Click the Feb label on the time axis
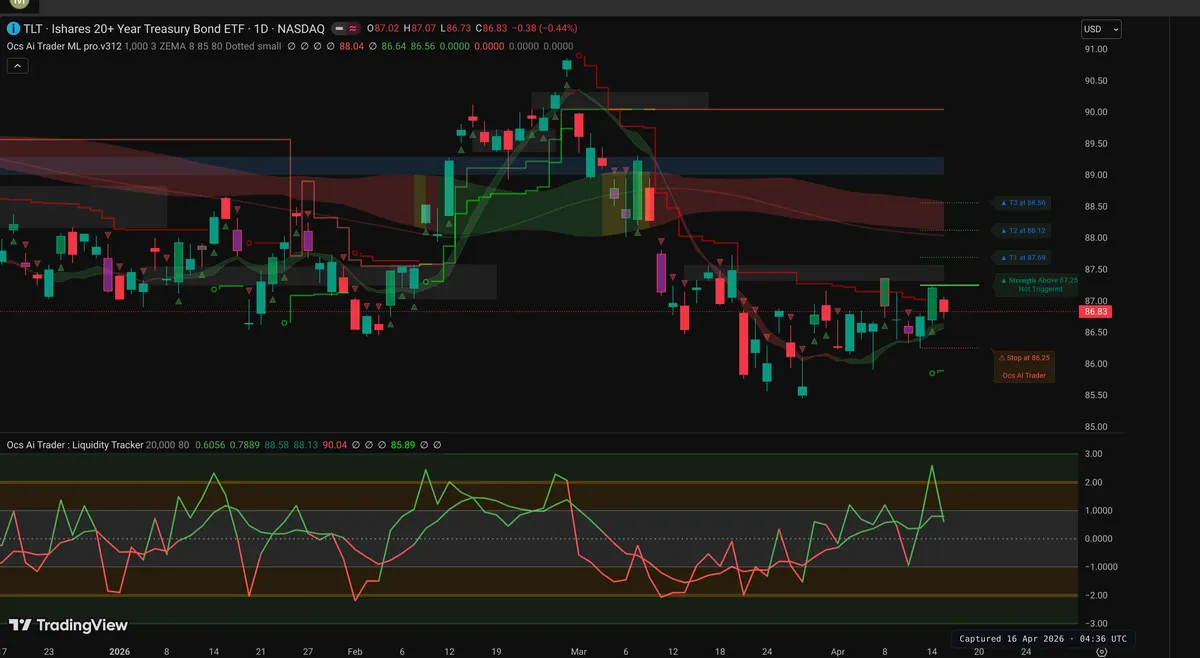Viewport: 1200px width, 658px height. click(x=355, y=650)
